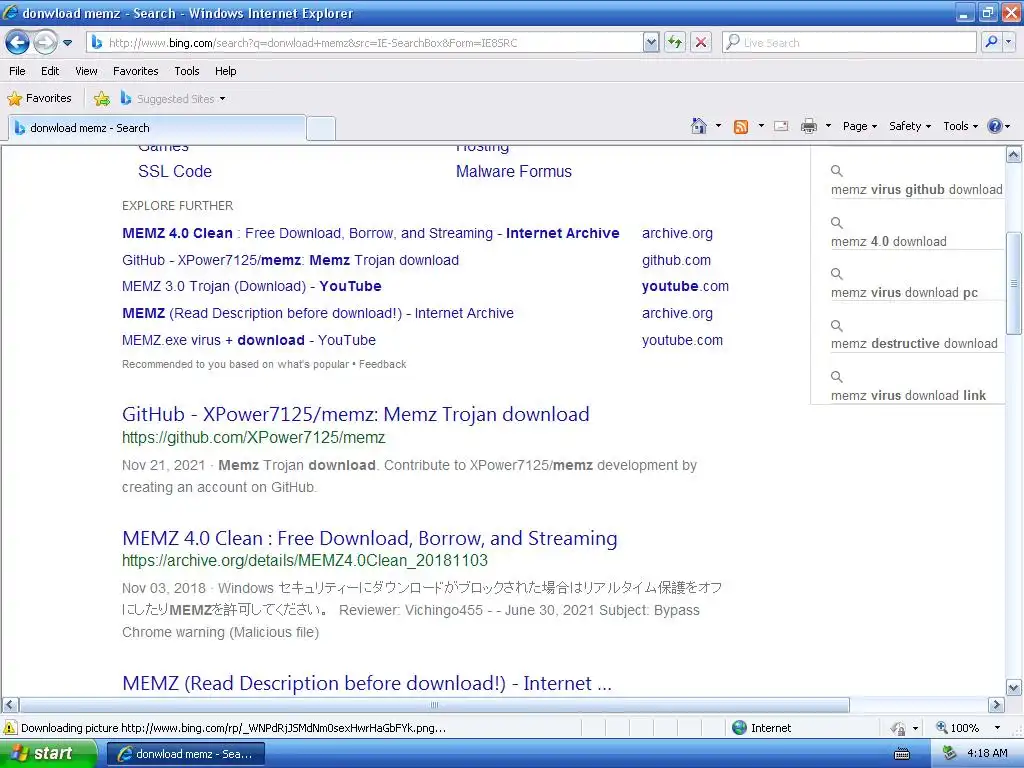Viewport: 1024px width, 768px height.
Task: Click status bar warning icon
Action: point(10,728)
